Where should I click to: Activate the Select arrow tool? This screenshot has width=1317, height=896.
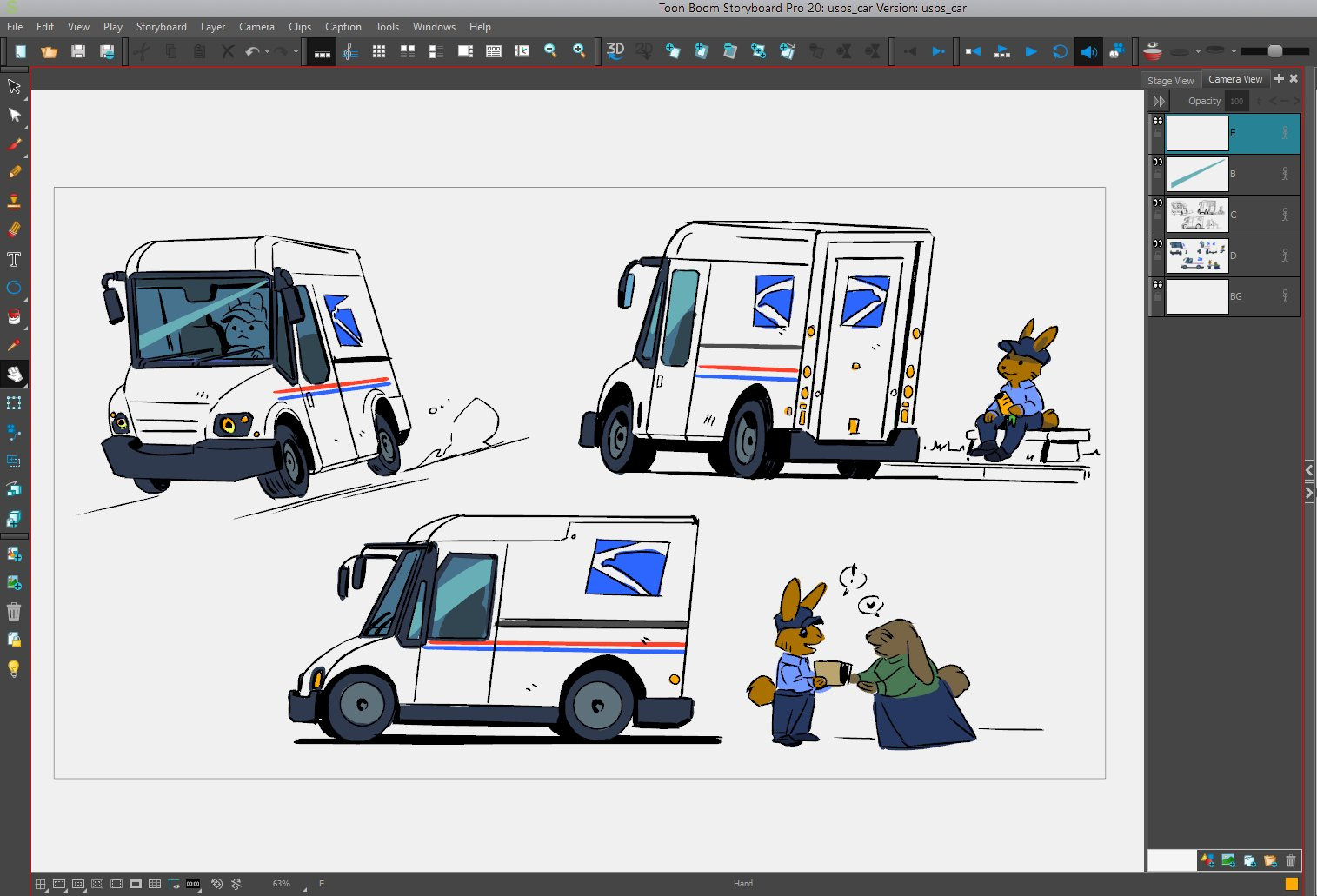tap(14, 86)
